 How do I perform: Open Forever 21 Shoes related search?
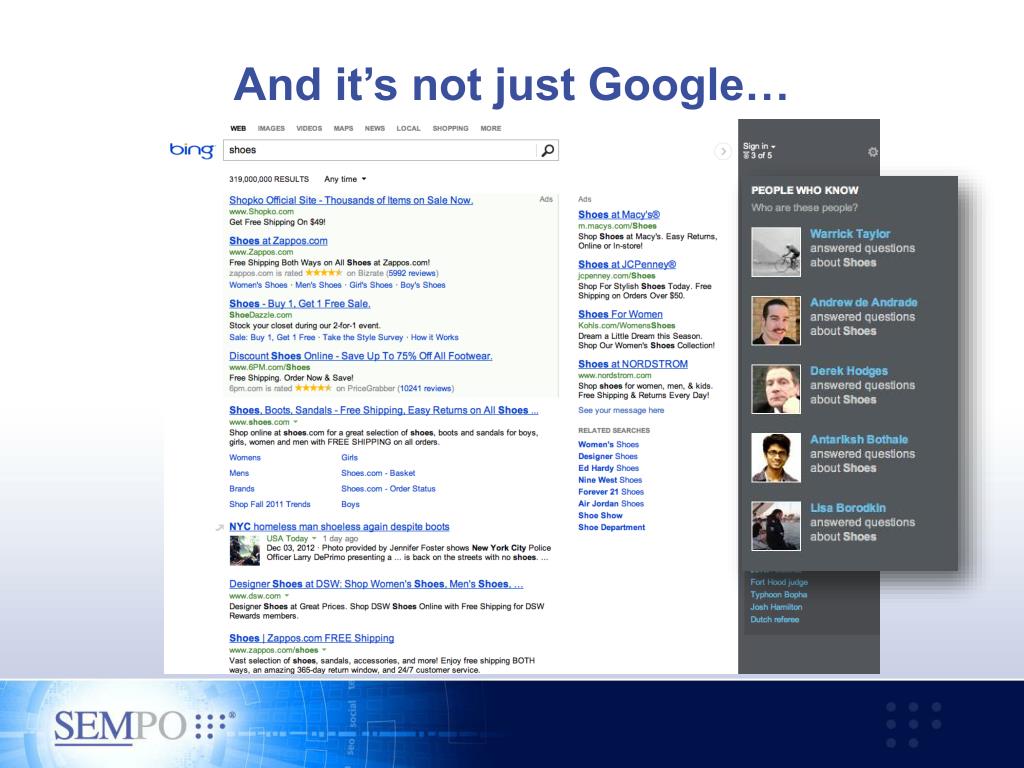[x=611, y=492]
